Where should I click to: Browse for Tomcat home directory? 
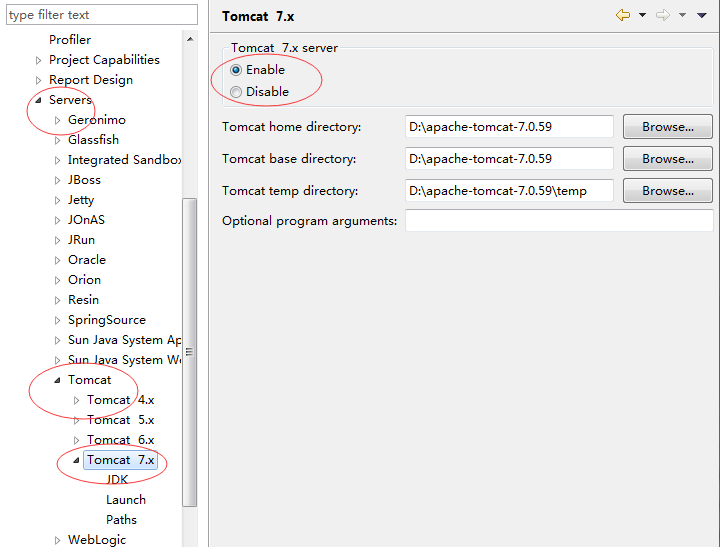(668, 127)
